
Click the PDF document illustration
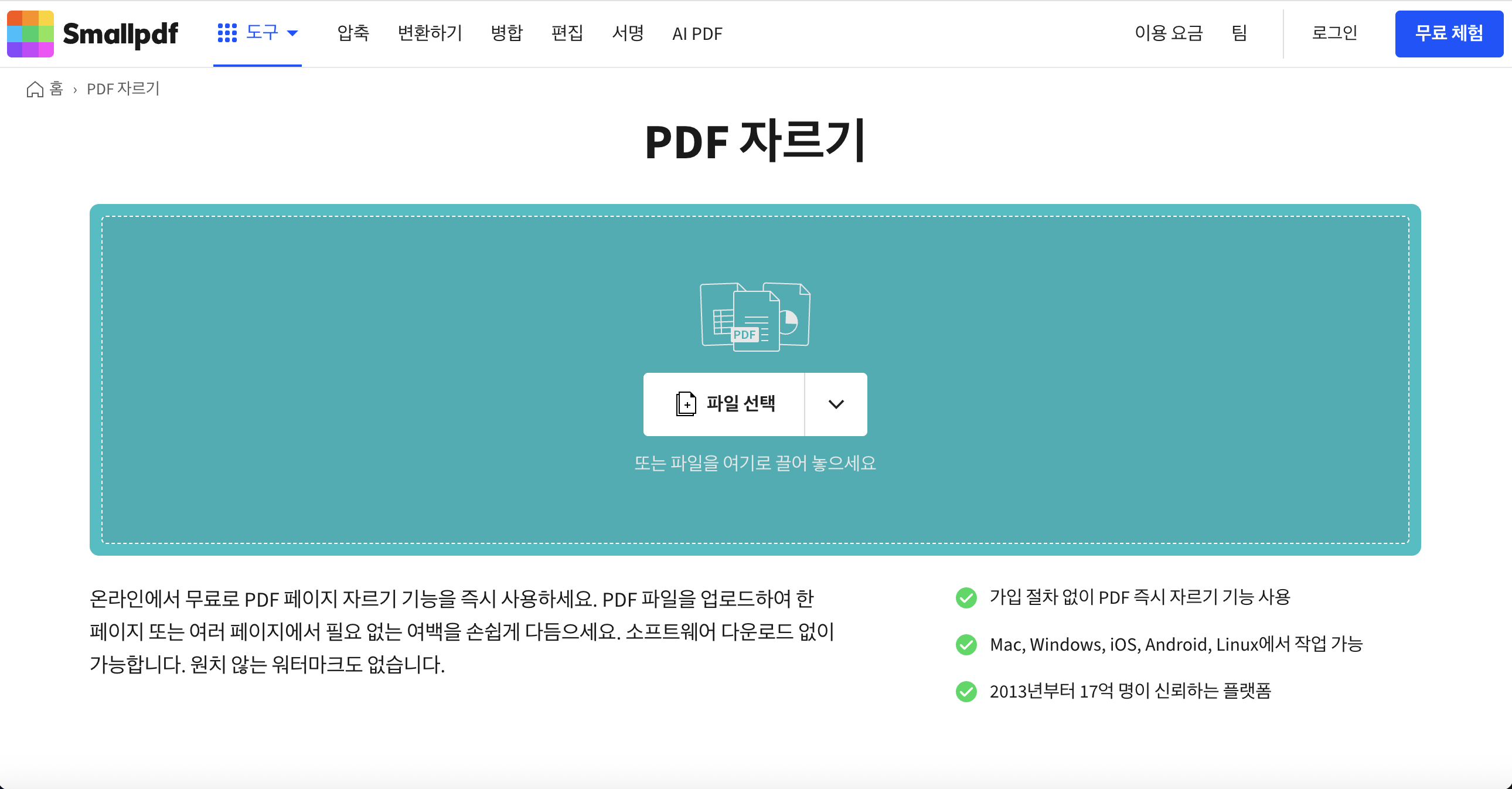click(754, 317)
